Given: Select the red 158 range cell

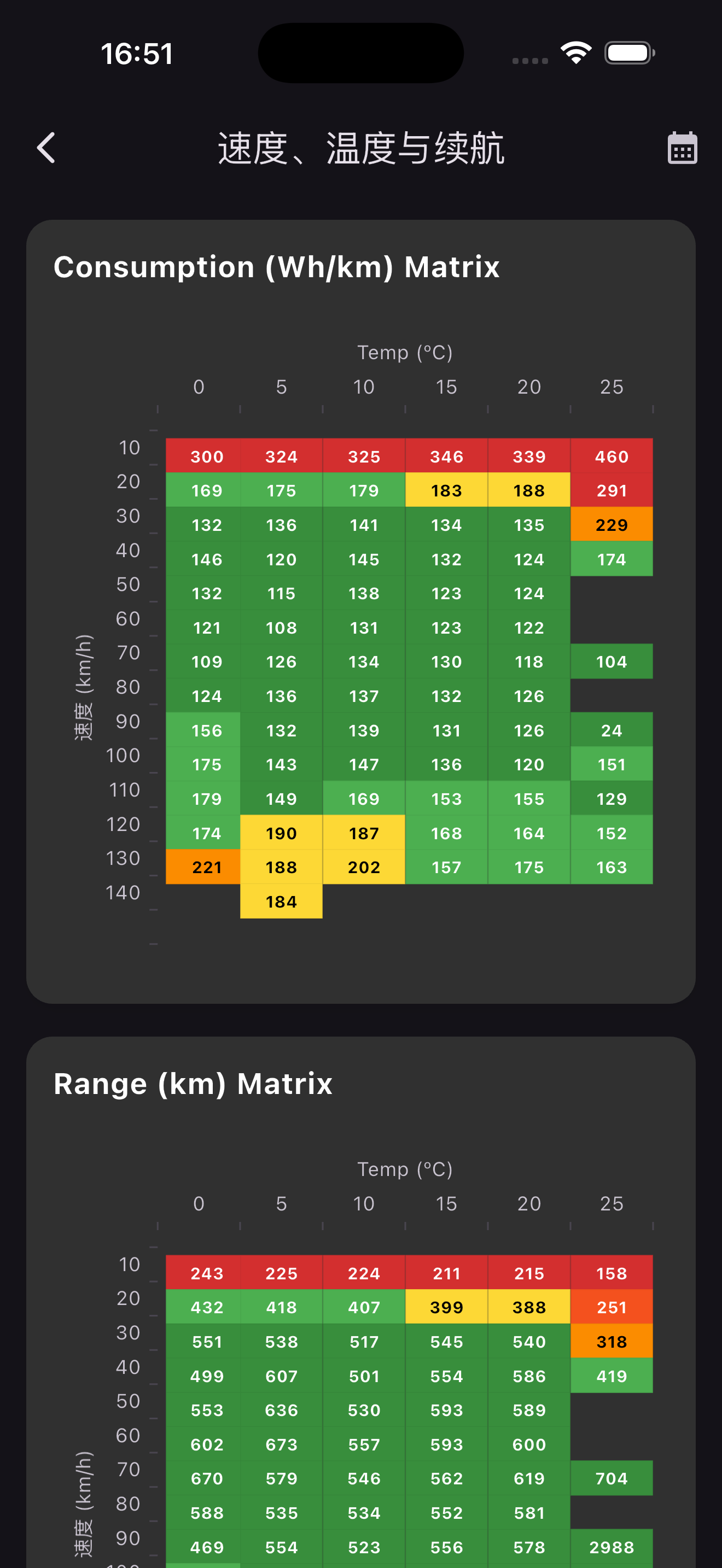Looking at the screenshot, I should coord(611,1273).
